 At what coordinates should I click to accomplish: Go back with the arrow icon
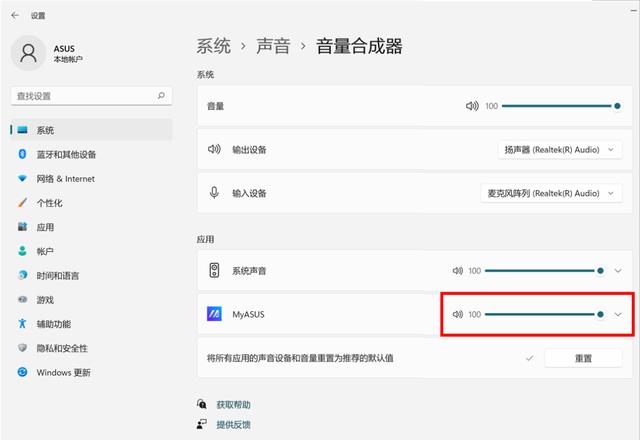pyautogui.click(x=15, y=16)
